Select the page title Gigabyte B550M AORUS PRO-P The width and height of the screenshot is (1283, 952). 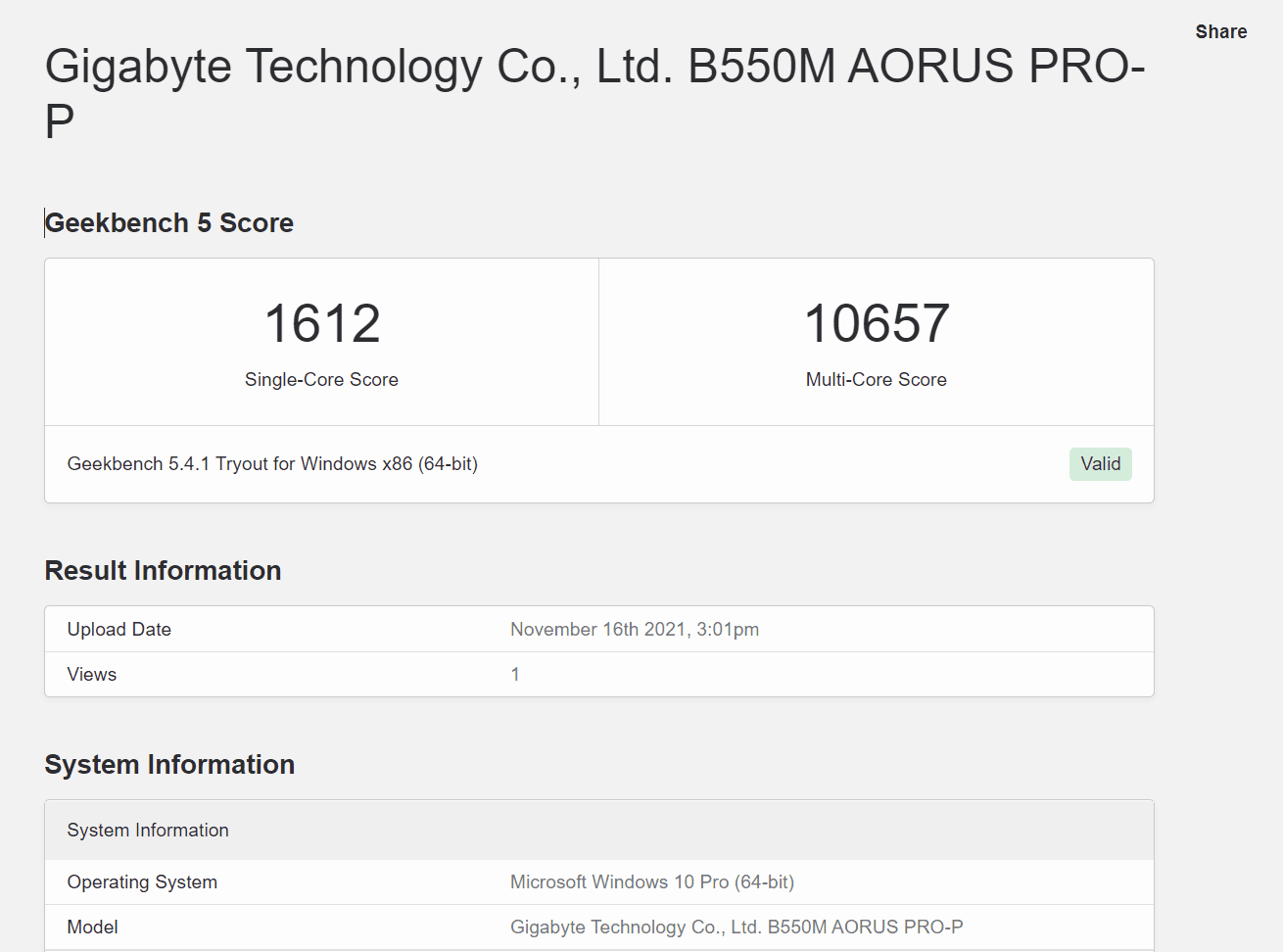[594, 94]
